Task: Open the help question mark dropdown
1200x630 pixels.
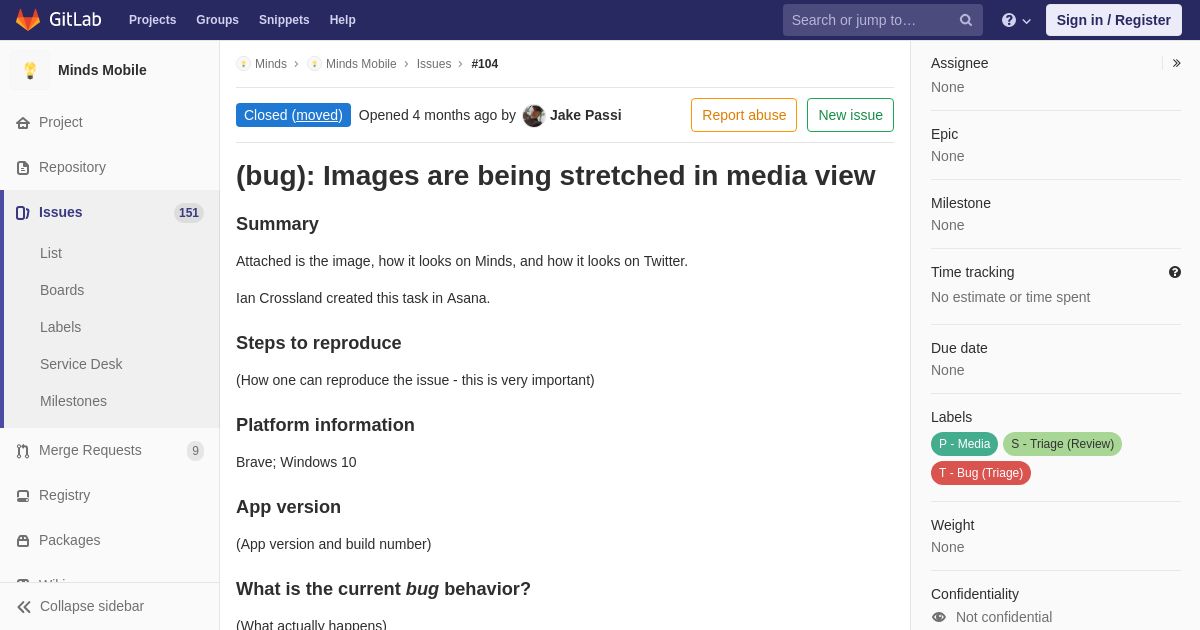Action: 1016,20
